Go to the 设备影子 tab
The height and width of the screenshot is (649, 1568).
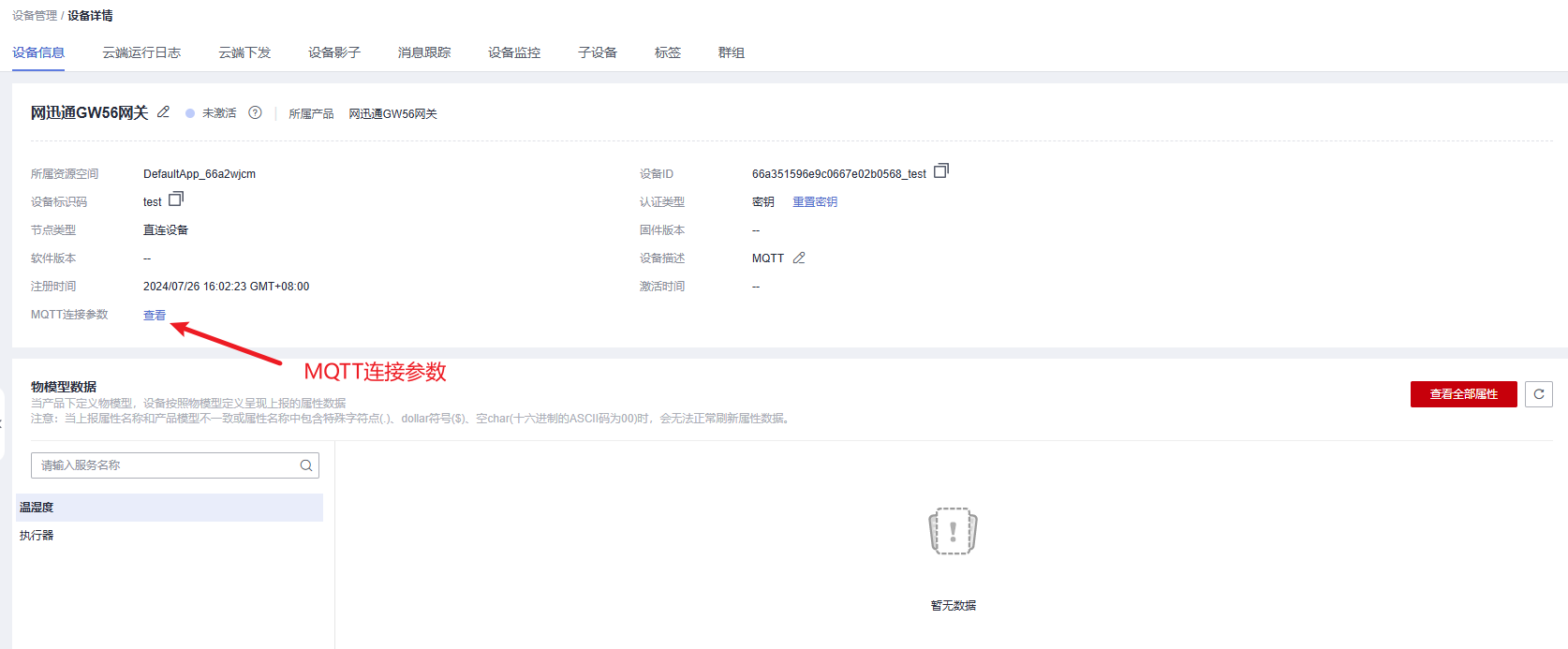[334, 52]
